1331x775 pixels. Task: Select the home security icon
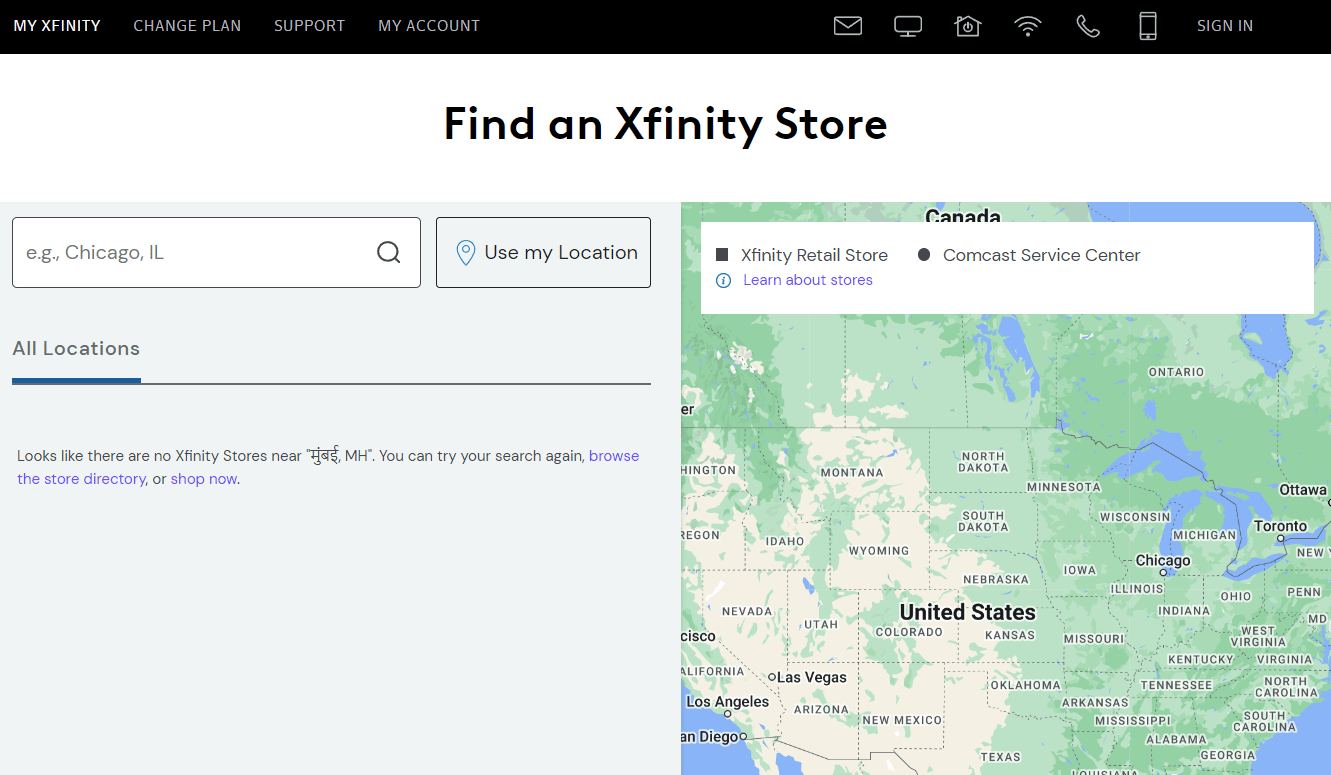coord(967,26)
